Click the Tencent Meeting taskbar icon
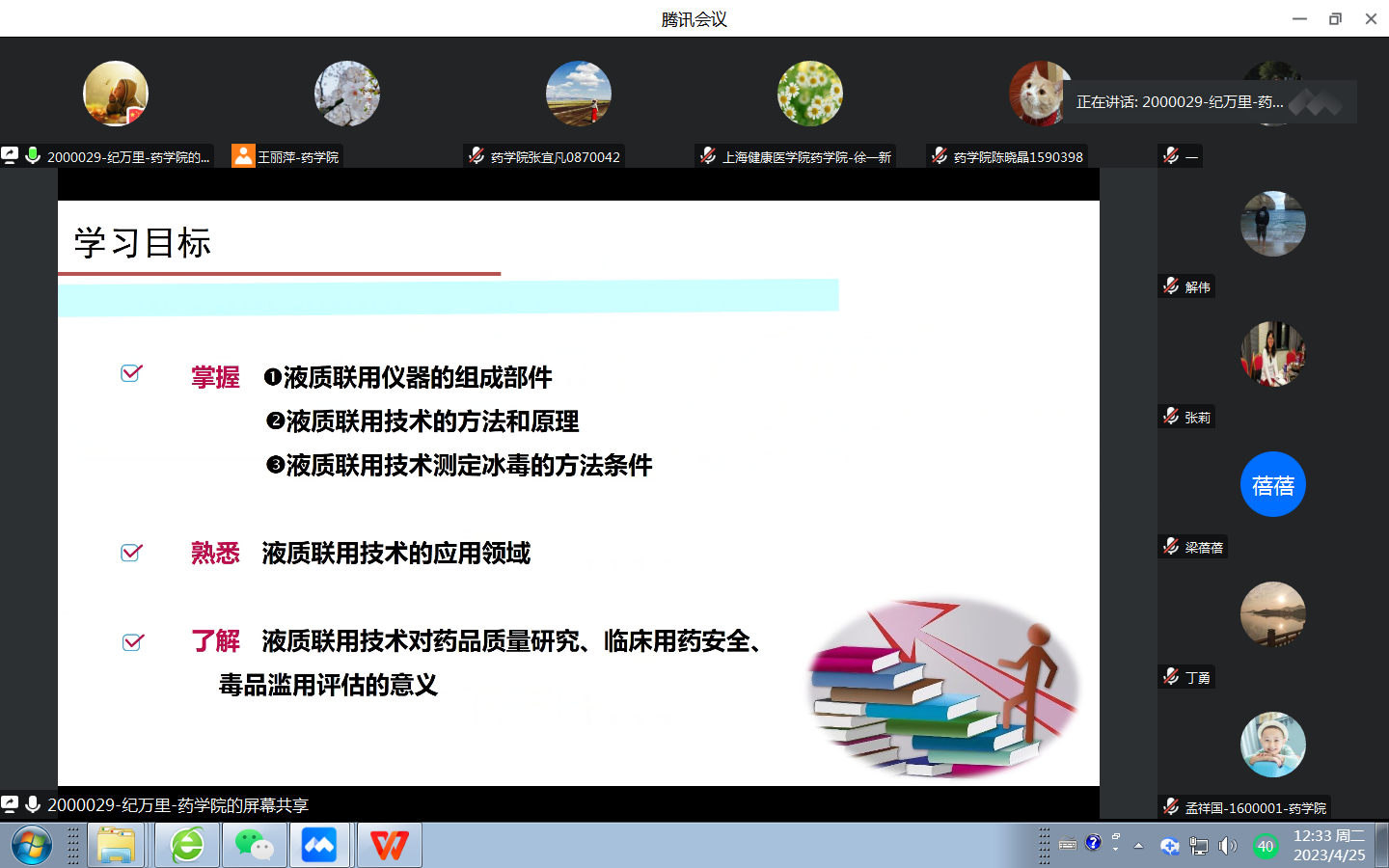This screenshot has height=868, width=1389. pyautogui.click(x=319, y=846)
